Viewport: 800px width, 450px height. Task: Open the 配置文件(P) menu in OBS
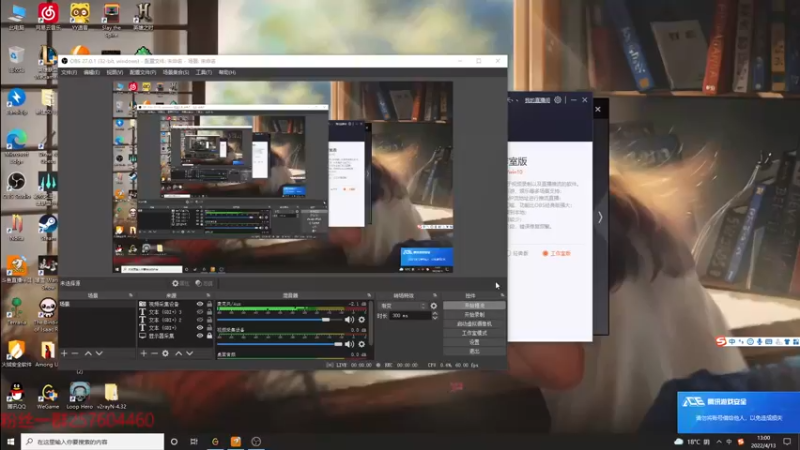(x=142, y=72)
